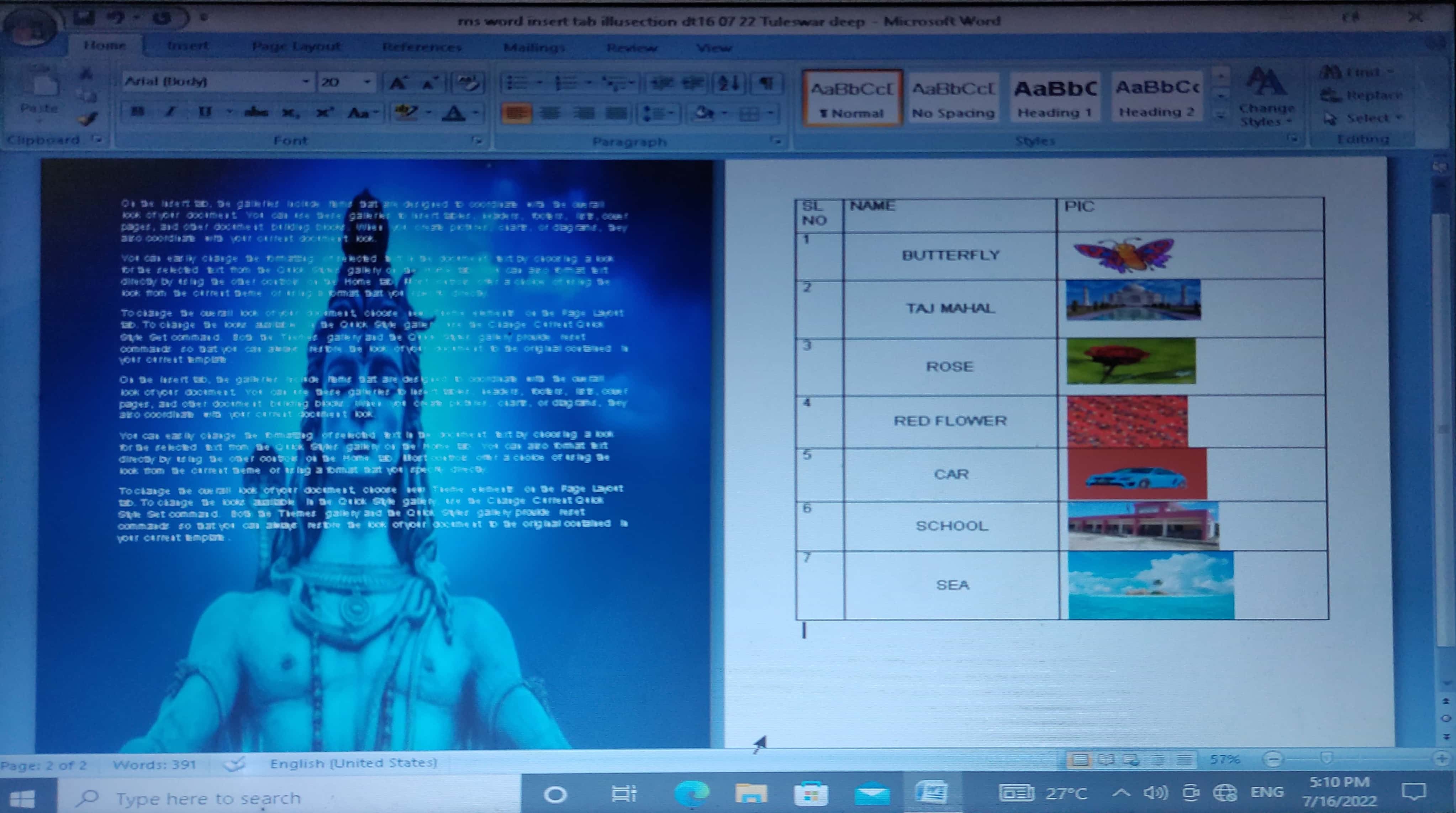
Task: Click Replace in the Editing group
Action: (1363, 95)
